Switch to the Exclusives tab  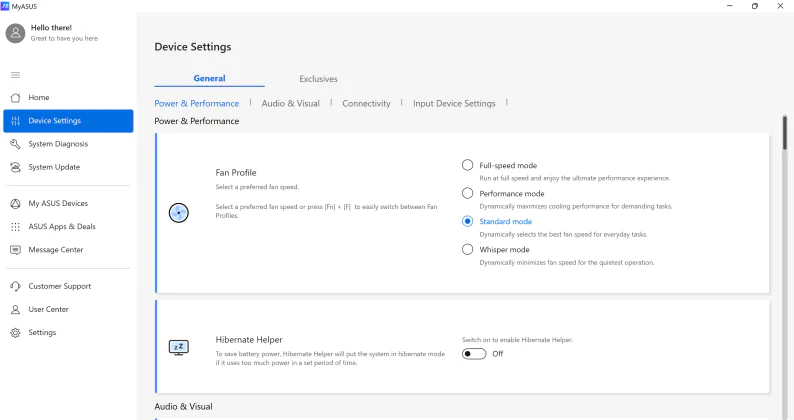[x=318, y=79]
